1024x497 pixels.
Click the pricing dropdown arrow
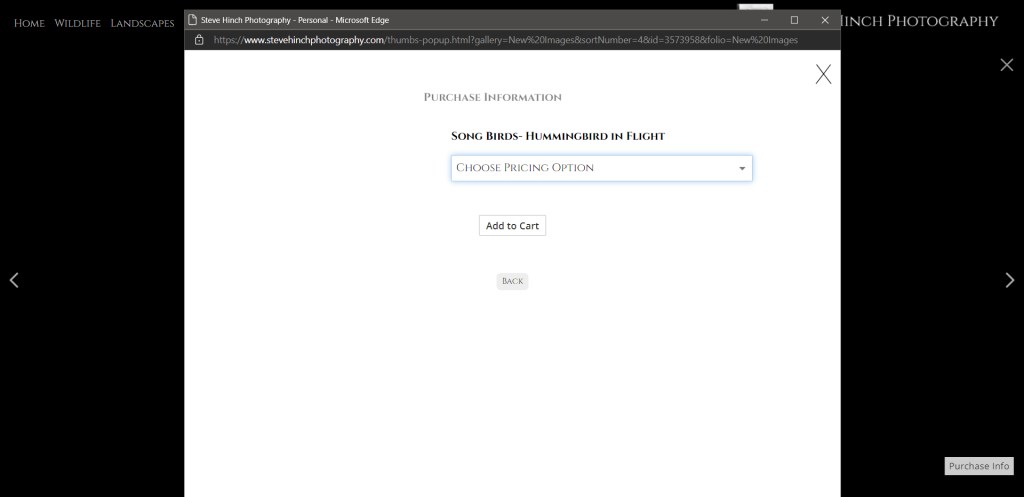741,169
